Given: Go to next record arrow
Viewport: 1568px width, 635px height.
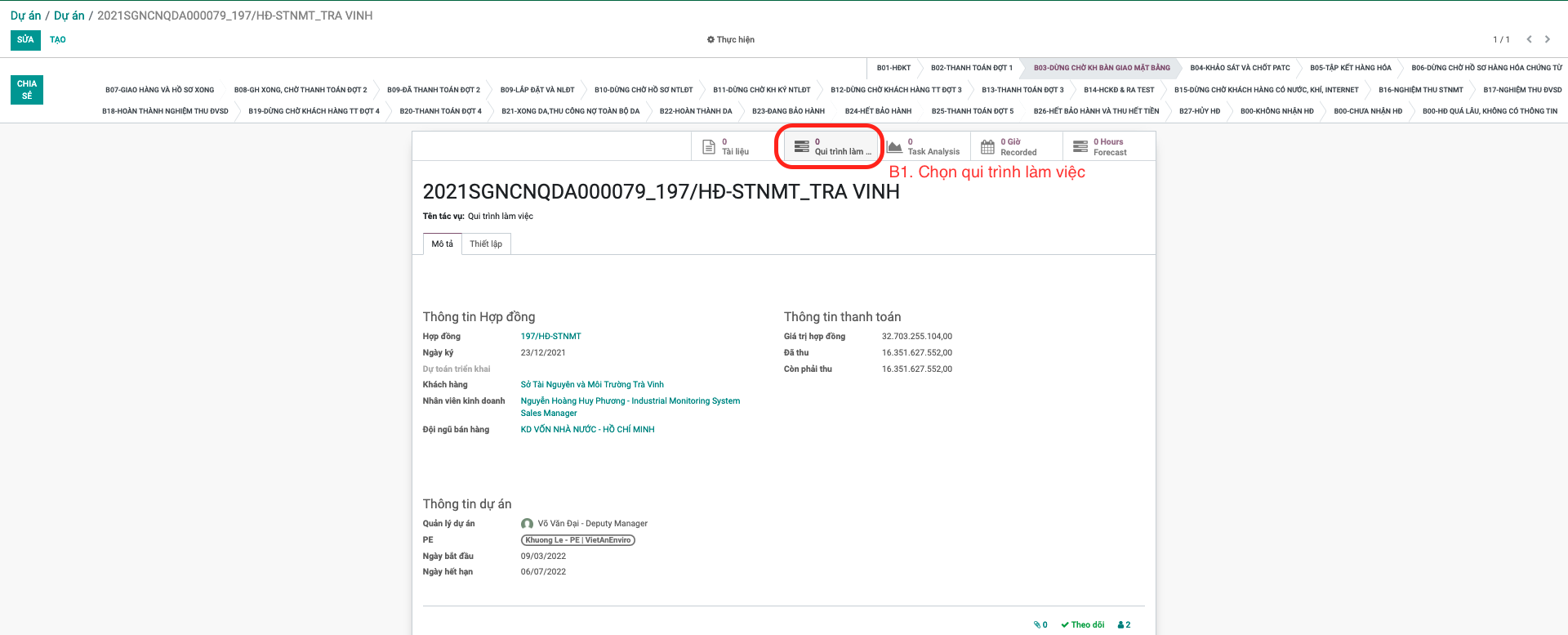Looking at the screenshot, I should click(1547, 39).
